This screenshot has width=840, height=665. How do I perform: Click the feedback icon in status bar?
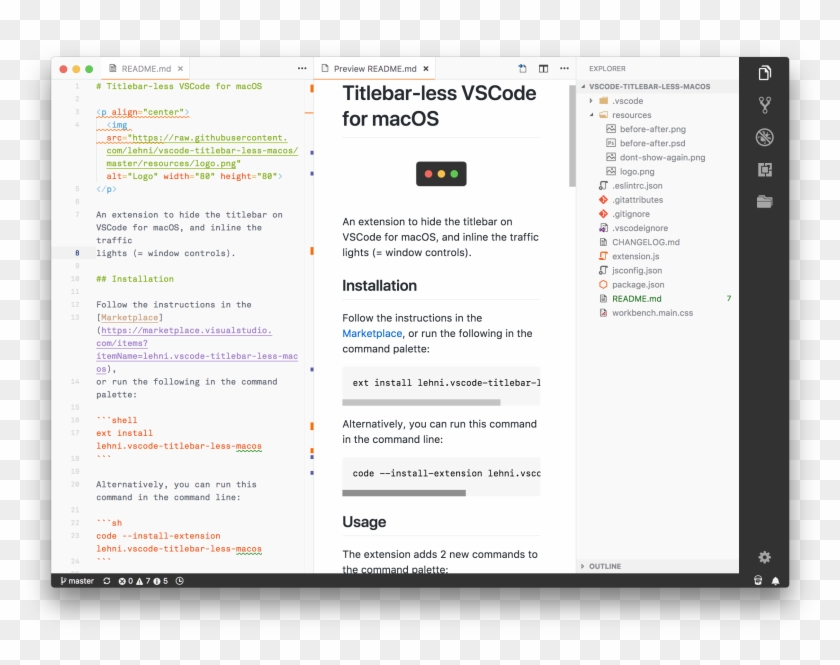pos(758,580)
